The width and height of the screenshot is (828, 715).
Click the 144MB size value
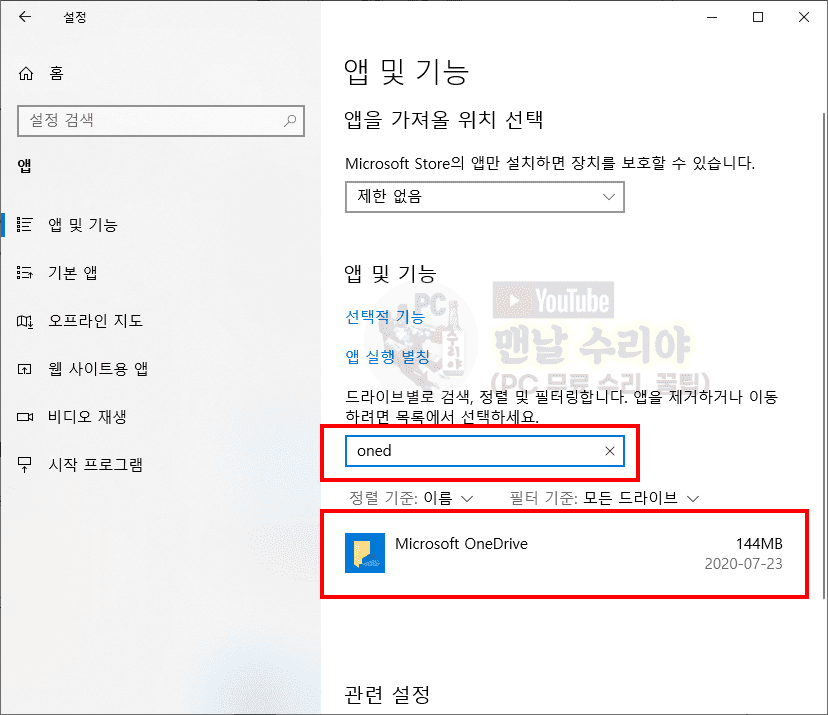click(759, 543)
